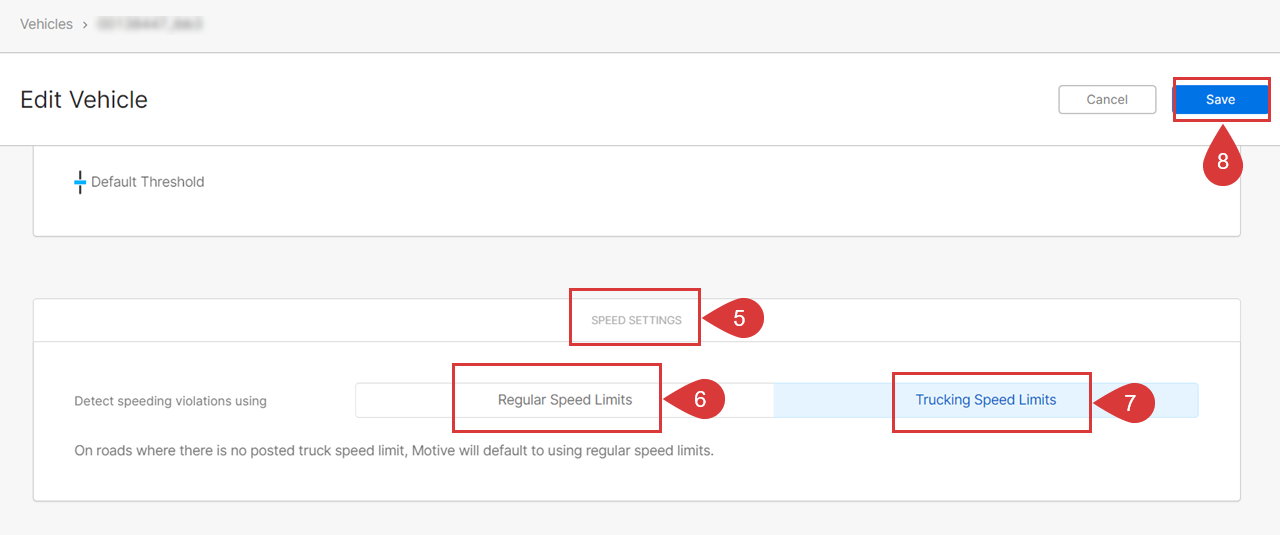This screenshot has height=535, width=1280.
Task: Click the note about no posted truck speed limit
Action: [x=394, y=450]
